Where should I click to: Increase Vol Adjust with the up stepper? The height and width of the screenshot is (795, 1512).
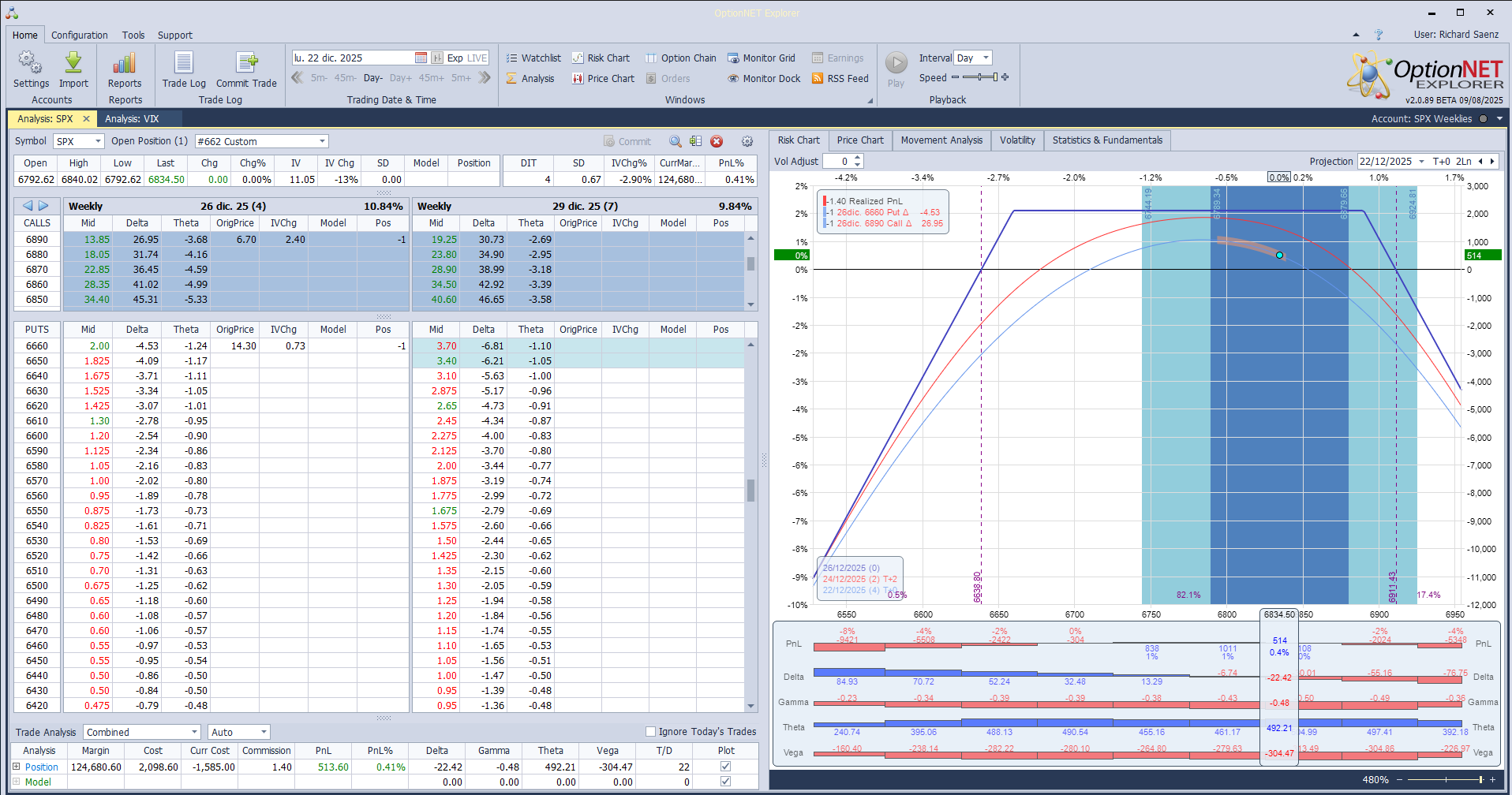coord(858,158)
